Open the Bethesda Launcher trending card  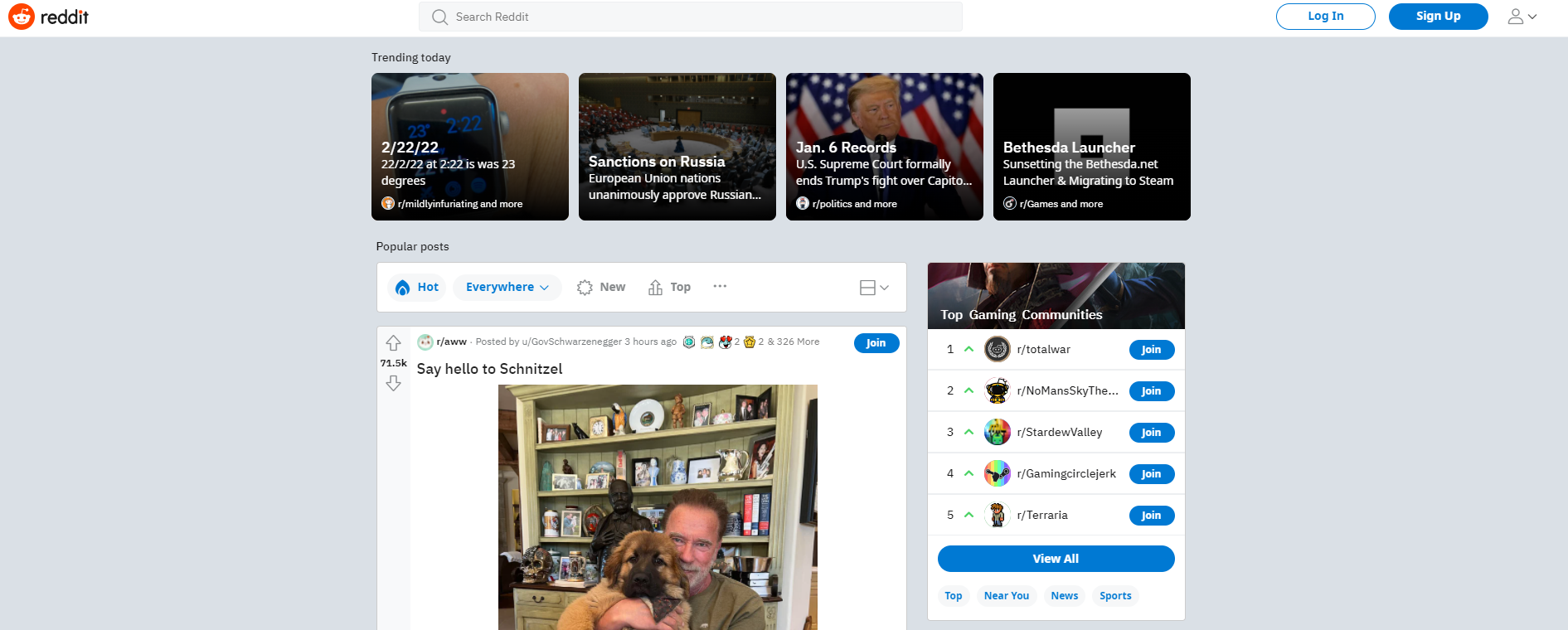pos(1092,147)
